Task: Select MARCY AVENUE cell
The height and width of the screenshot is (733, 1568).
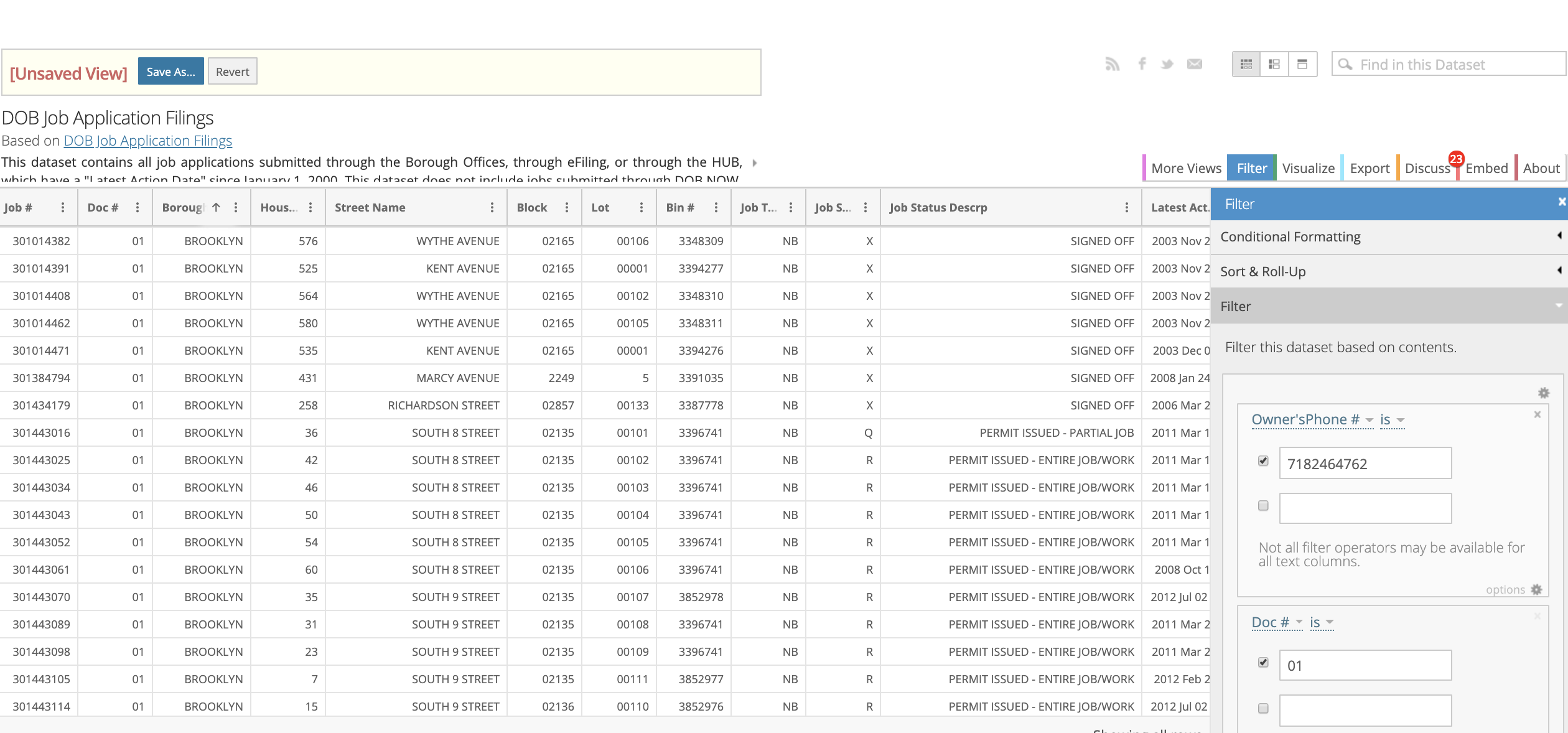Action: pyautogui.click(x=416, y=378)
